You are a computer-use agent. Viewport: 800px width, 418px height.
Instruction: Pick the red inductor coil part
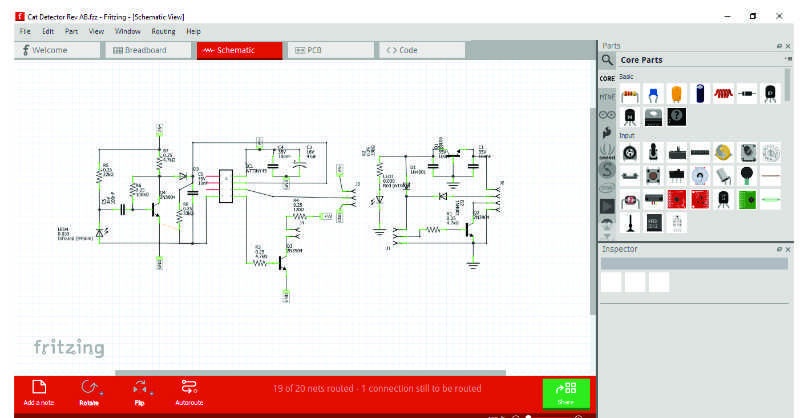[723, 94]
